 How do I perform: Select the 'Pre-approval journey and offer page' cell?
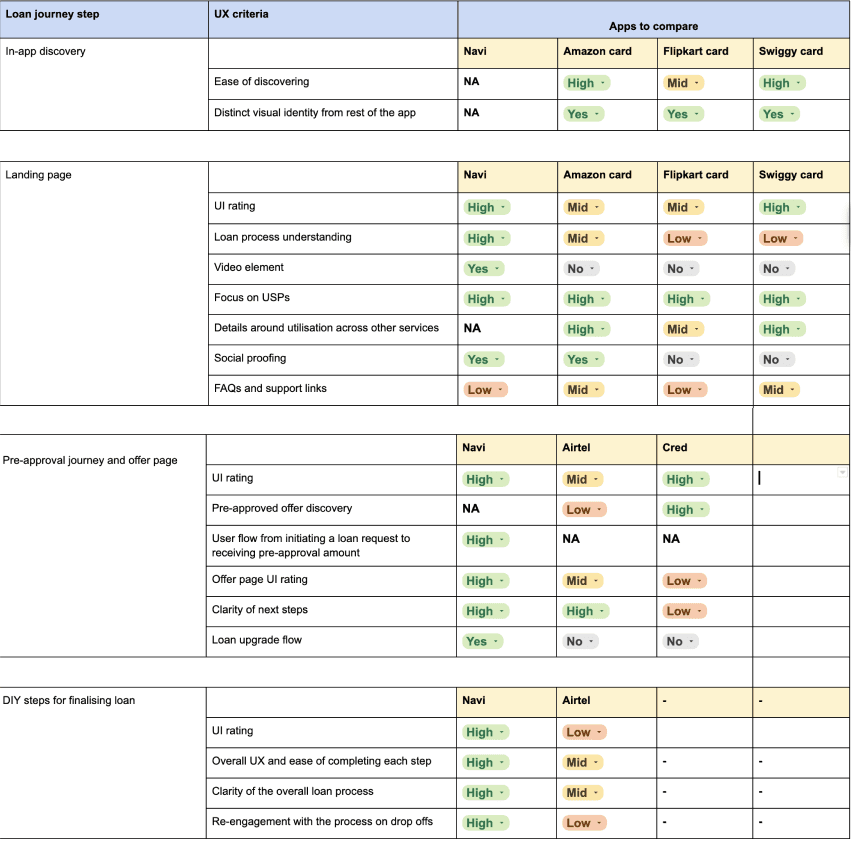(x=103, y=545)
